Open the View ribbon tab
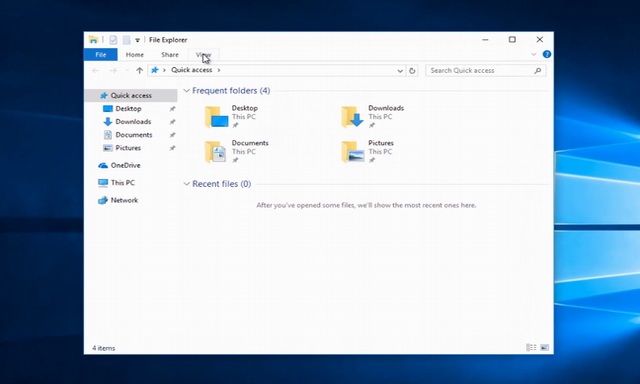This screenshot has height=384, width=640. click(x=203, y=54)
